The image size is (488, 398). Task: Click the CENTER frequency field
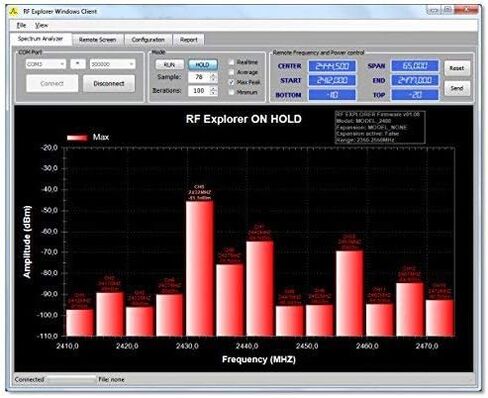pyautogui.click(x=332, y=66)
